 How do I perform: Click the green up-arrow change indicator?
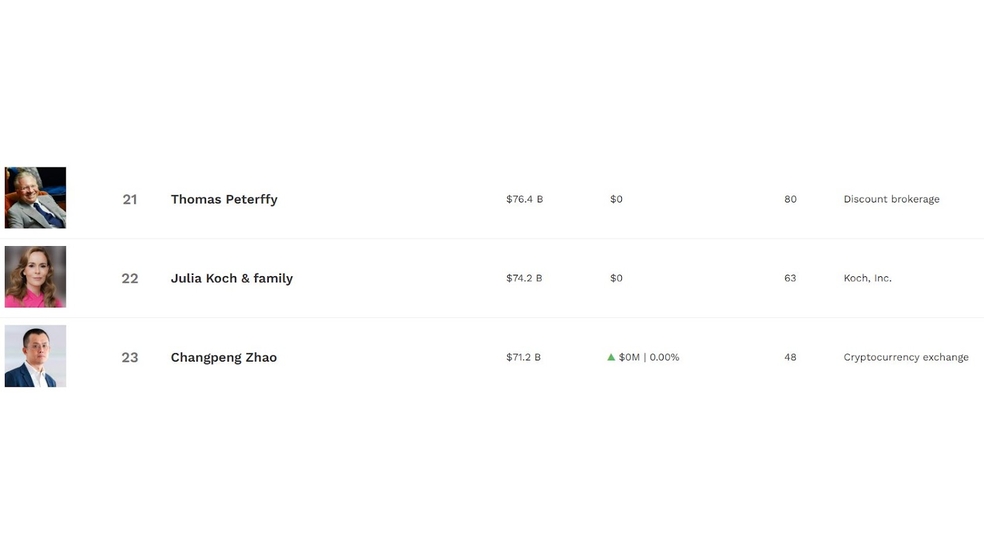click(611, 357)
